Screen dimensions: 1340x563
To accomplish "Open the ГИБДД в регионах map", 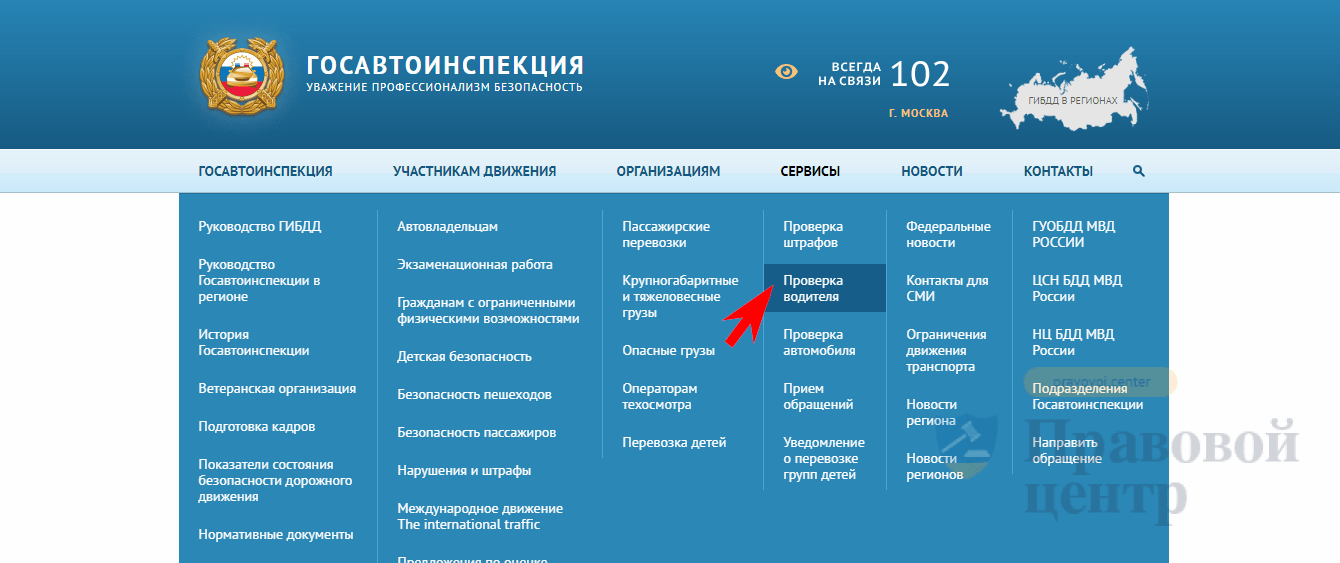I will click(x=1073, y=89).
